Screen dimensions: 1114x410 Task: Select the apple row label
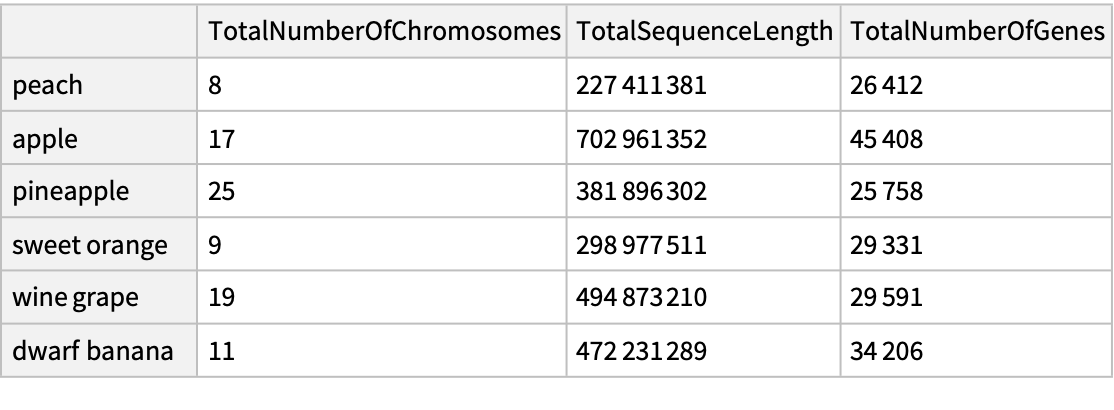pyautogui.click(x=46, y=138)
